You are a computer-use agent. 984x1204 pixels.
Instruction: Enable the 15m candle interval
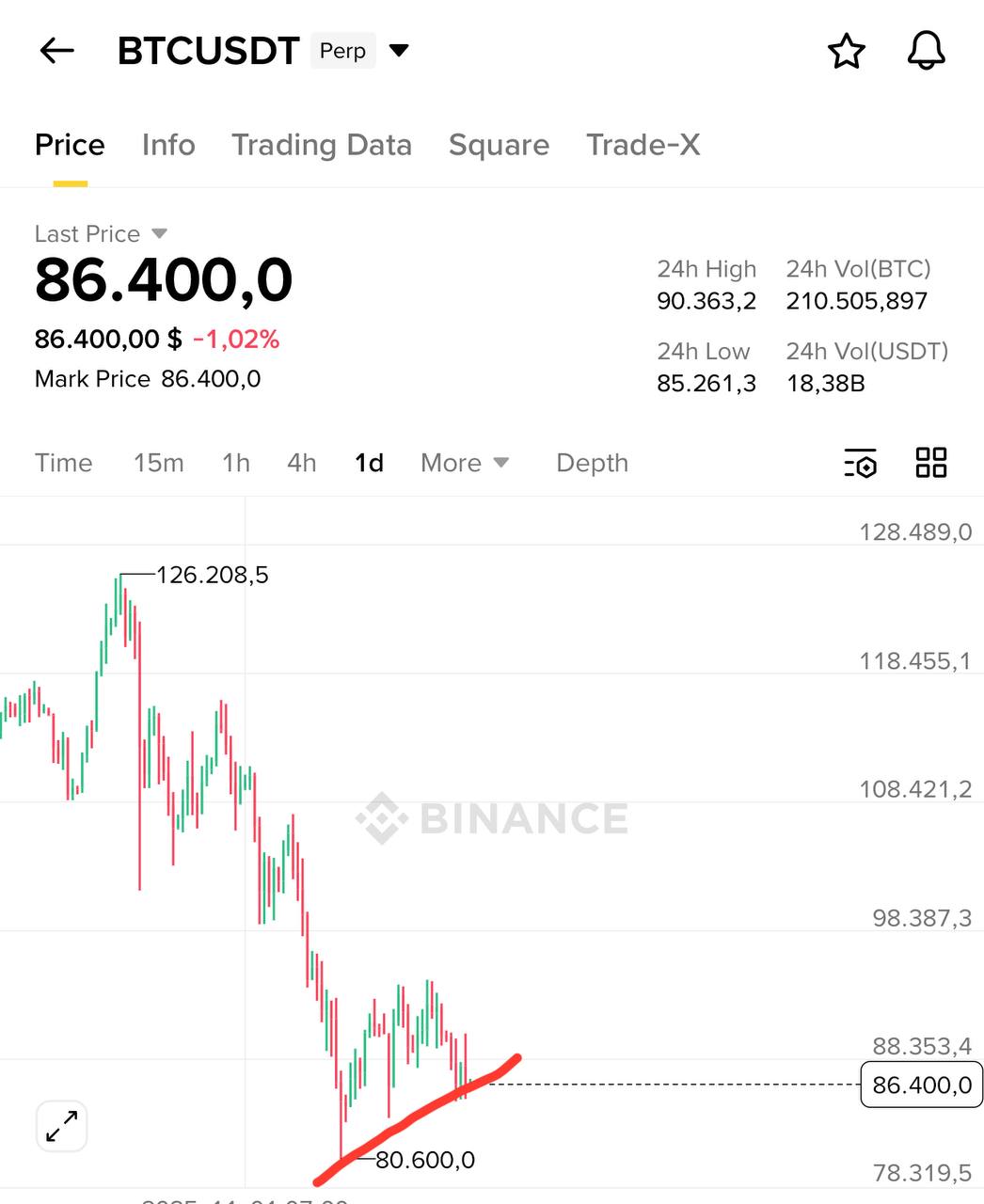point(158,463)
